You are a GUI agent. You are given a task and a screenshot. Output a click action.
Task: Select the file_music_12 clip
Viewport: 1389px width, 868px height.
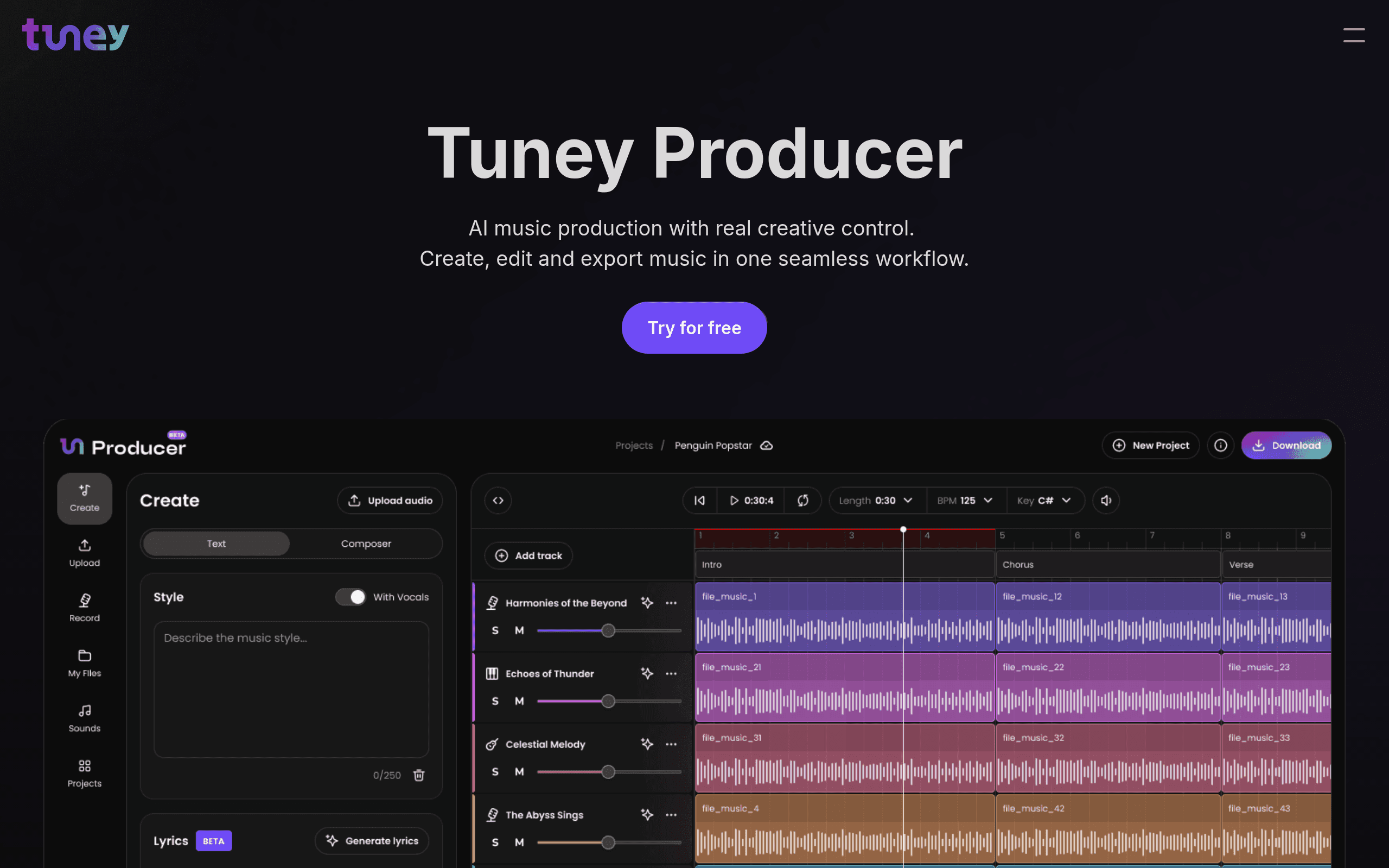[1108, 617]
